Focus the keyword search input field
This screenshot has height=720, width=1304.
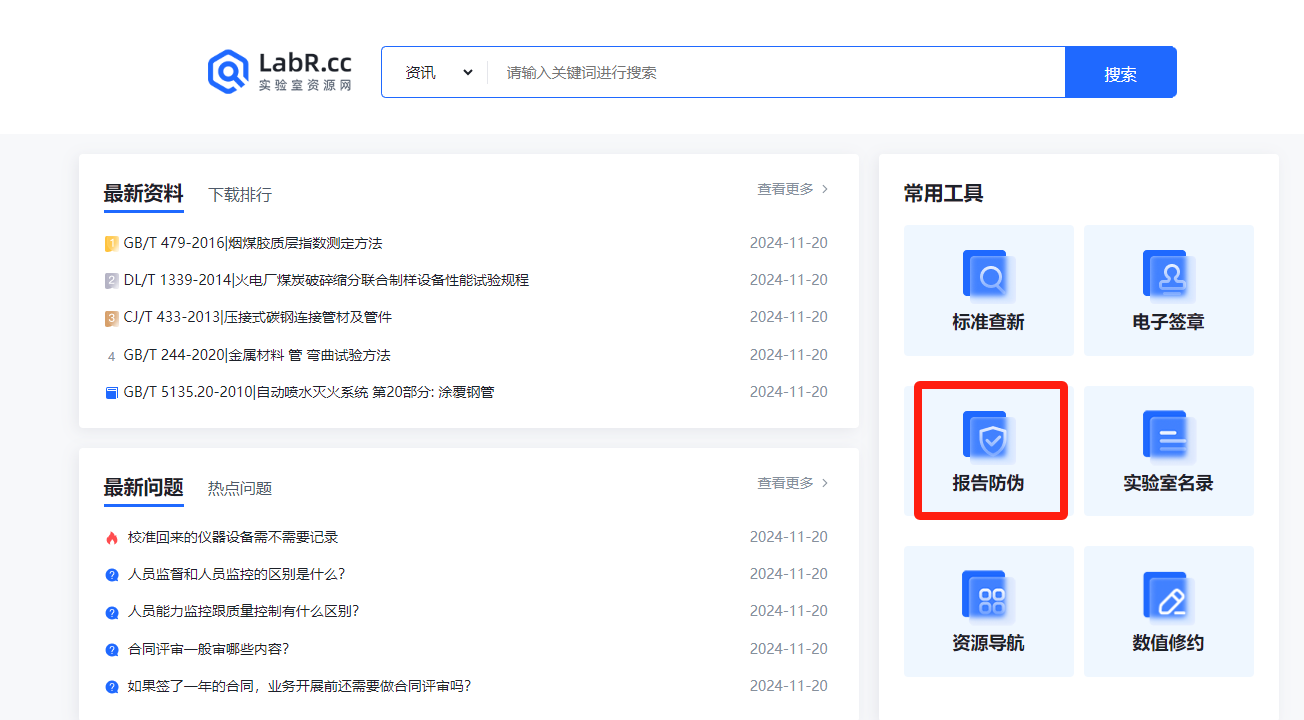[776, 72]
